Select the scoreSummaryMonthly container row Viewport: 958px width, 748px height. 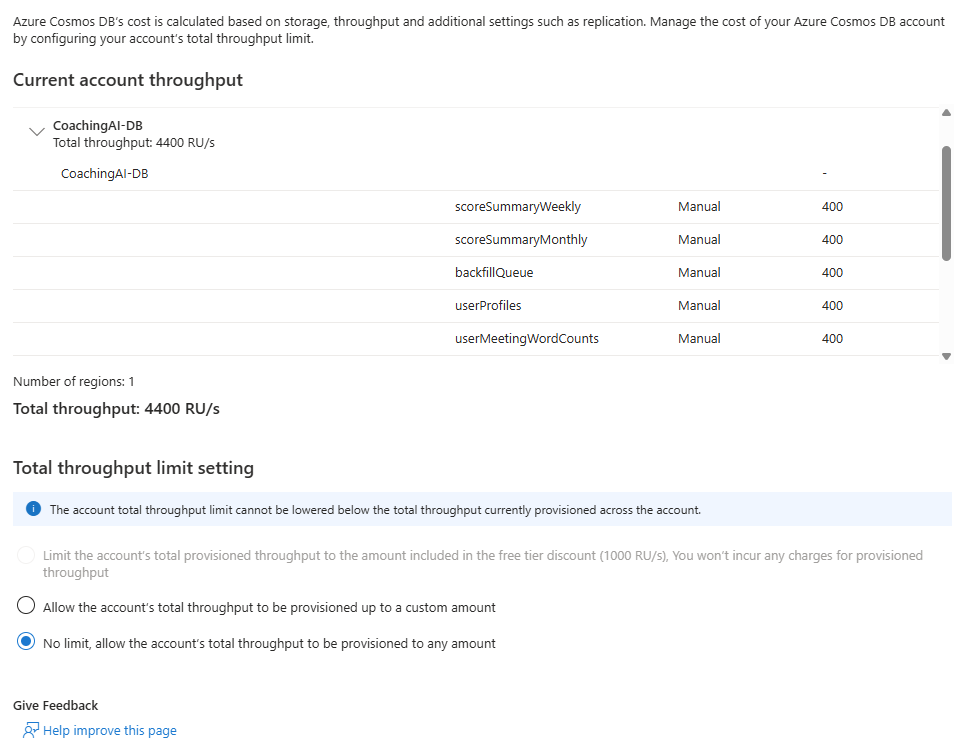point(521,240)
